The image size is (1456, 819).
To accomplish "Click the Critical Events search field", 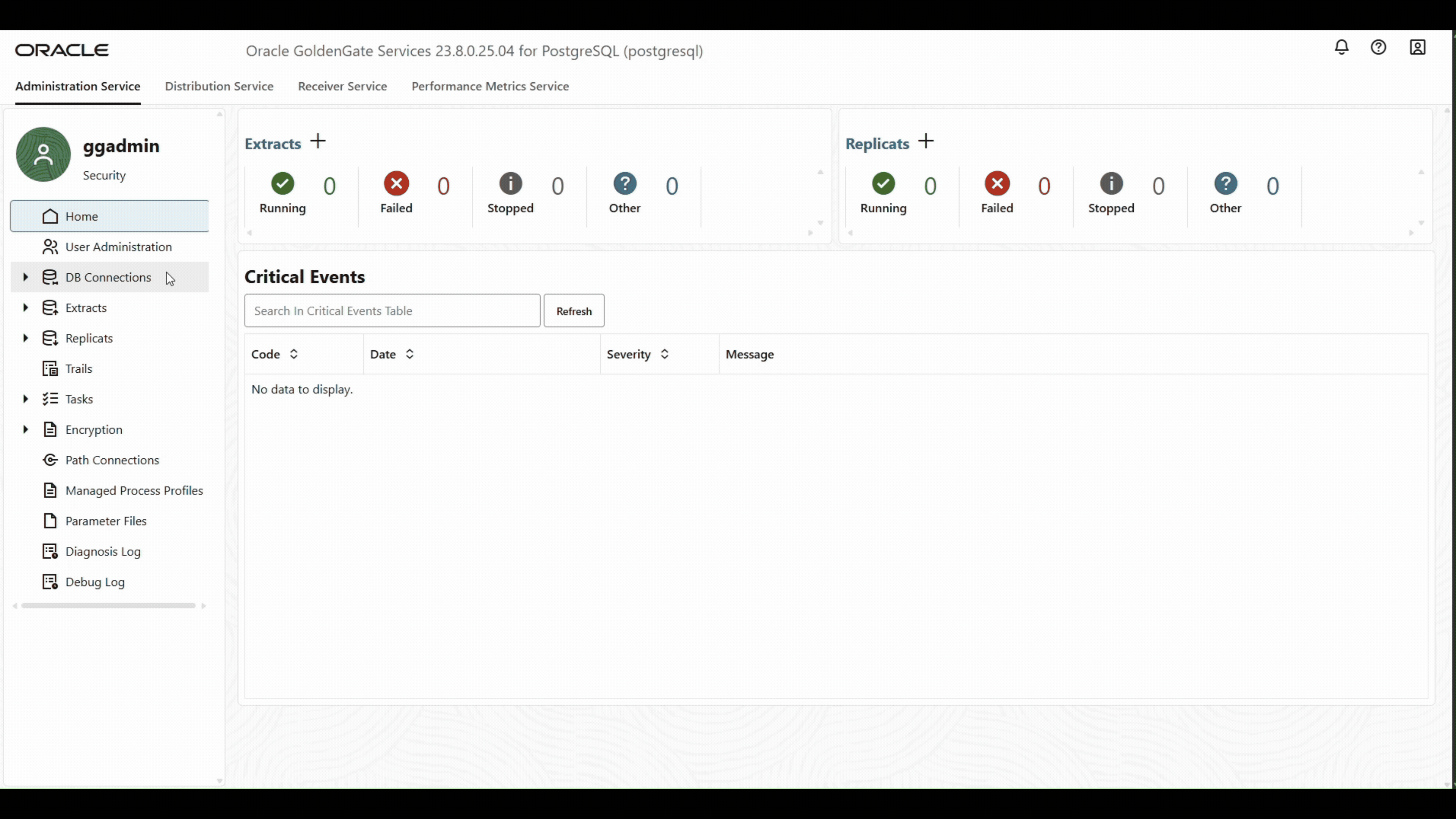I will 392,310.
